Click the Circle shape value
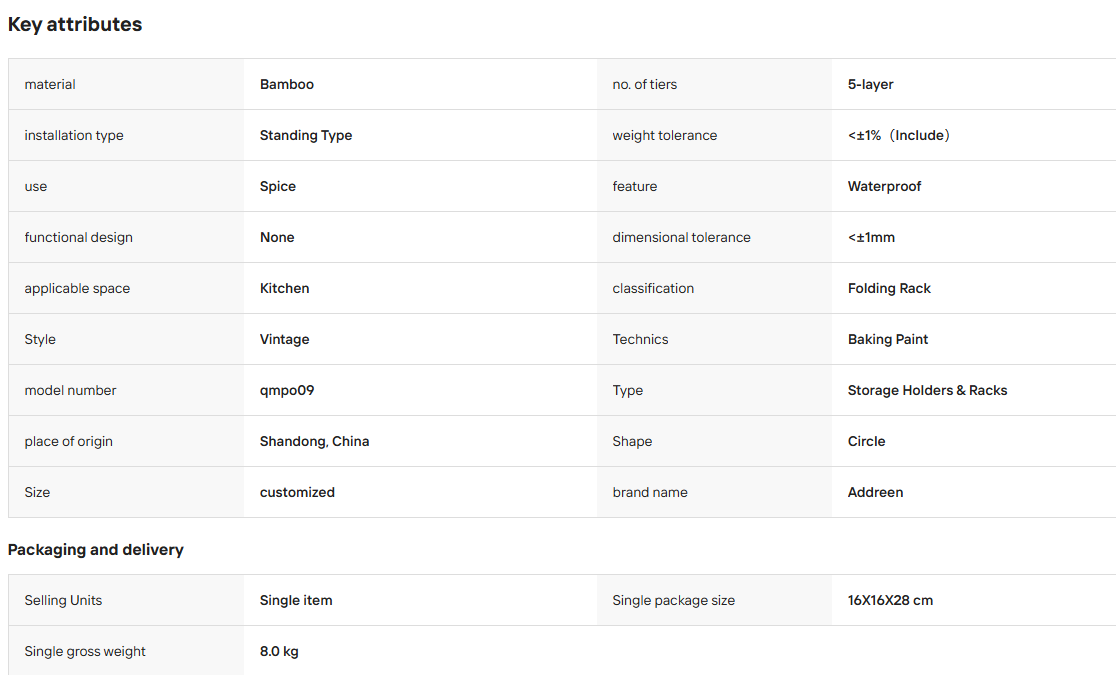Viewport: 1116px width, 675px height. tap(866, 441)
